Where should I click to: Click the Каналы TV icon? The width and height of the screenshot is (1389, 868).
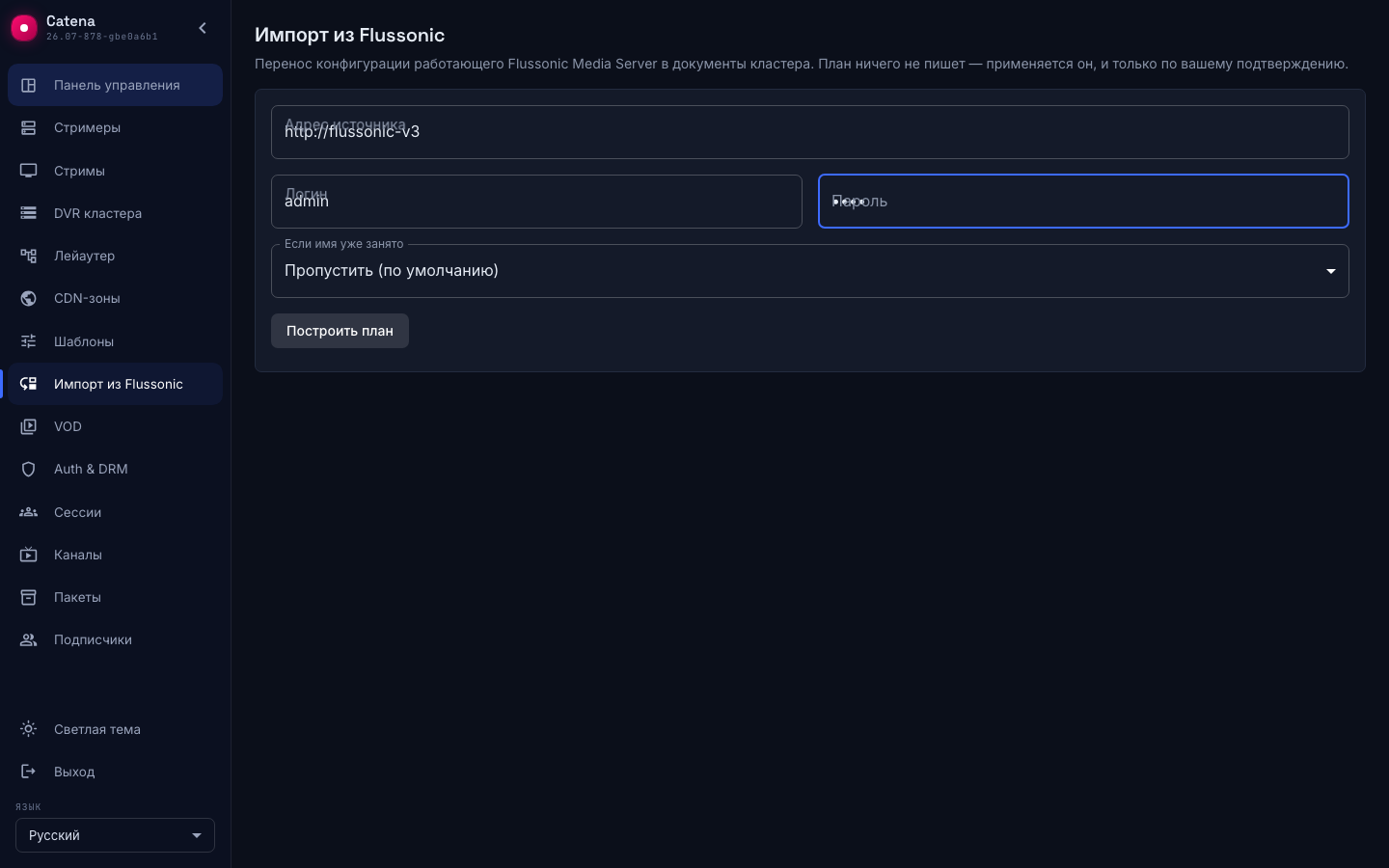coord(29,555)
